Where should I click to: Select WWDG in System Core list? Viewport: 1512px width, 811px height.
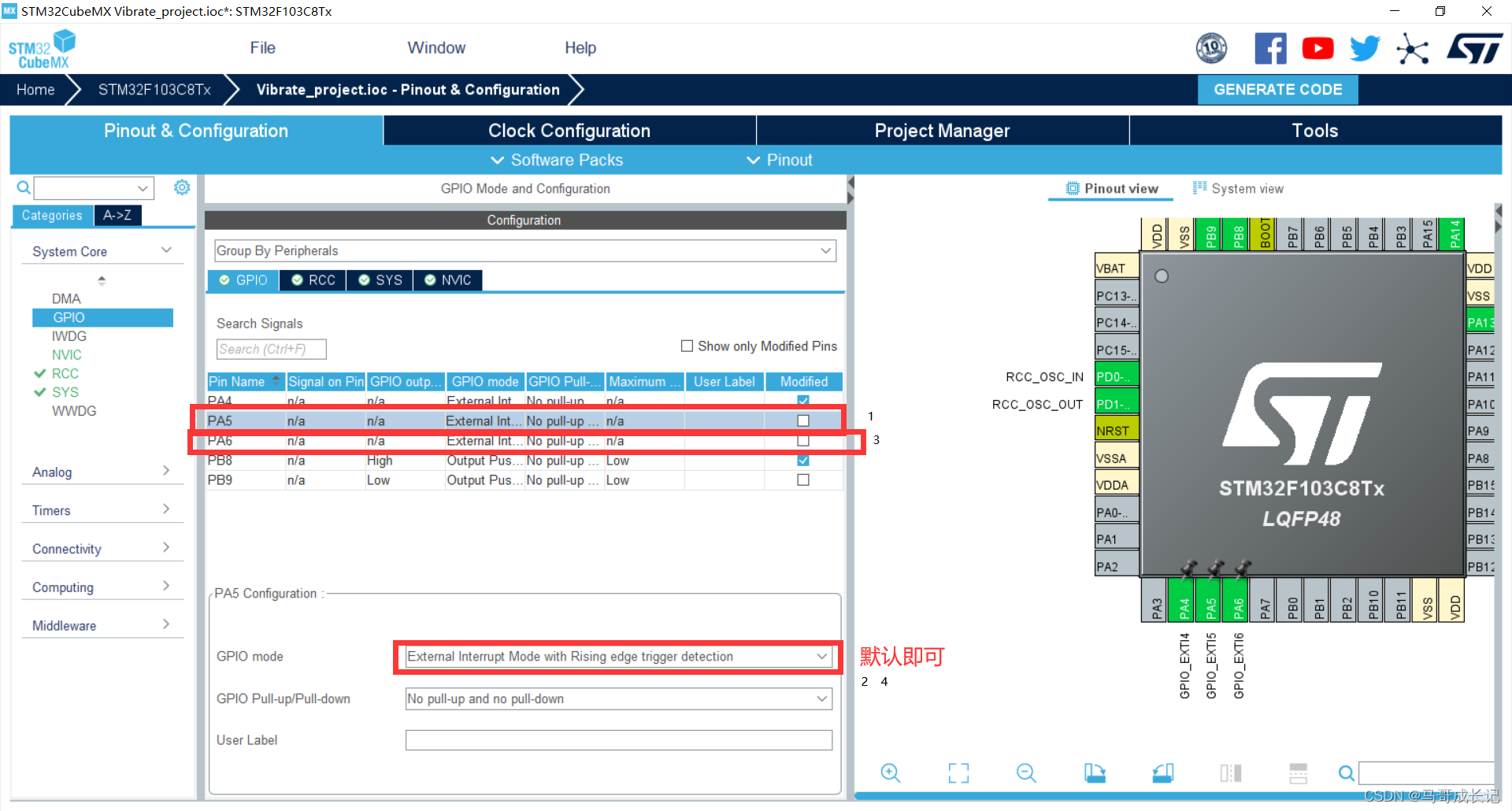(74, 411)
